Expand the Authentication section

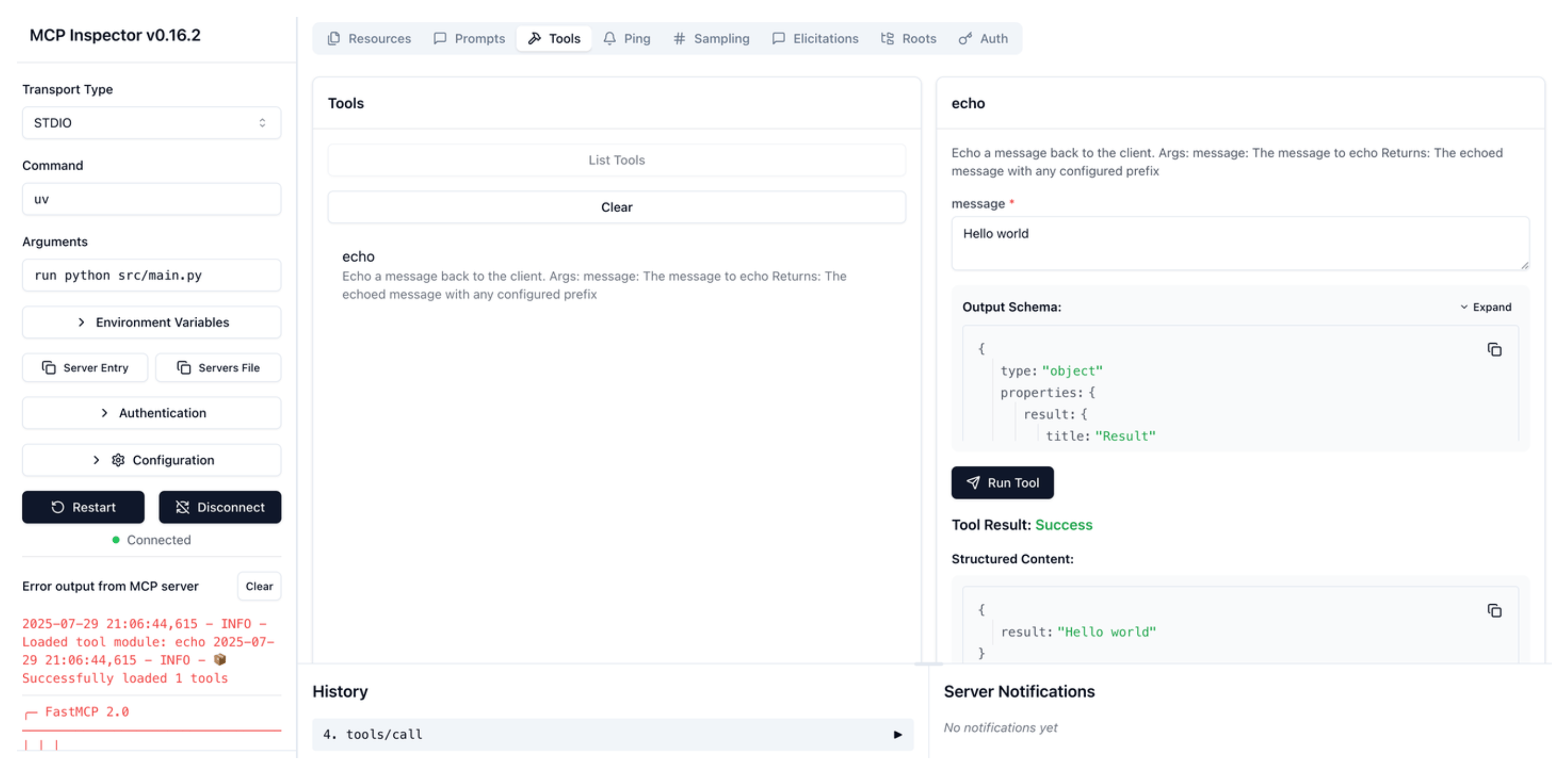coord(151,413)
